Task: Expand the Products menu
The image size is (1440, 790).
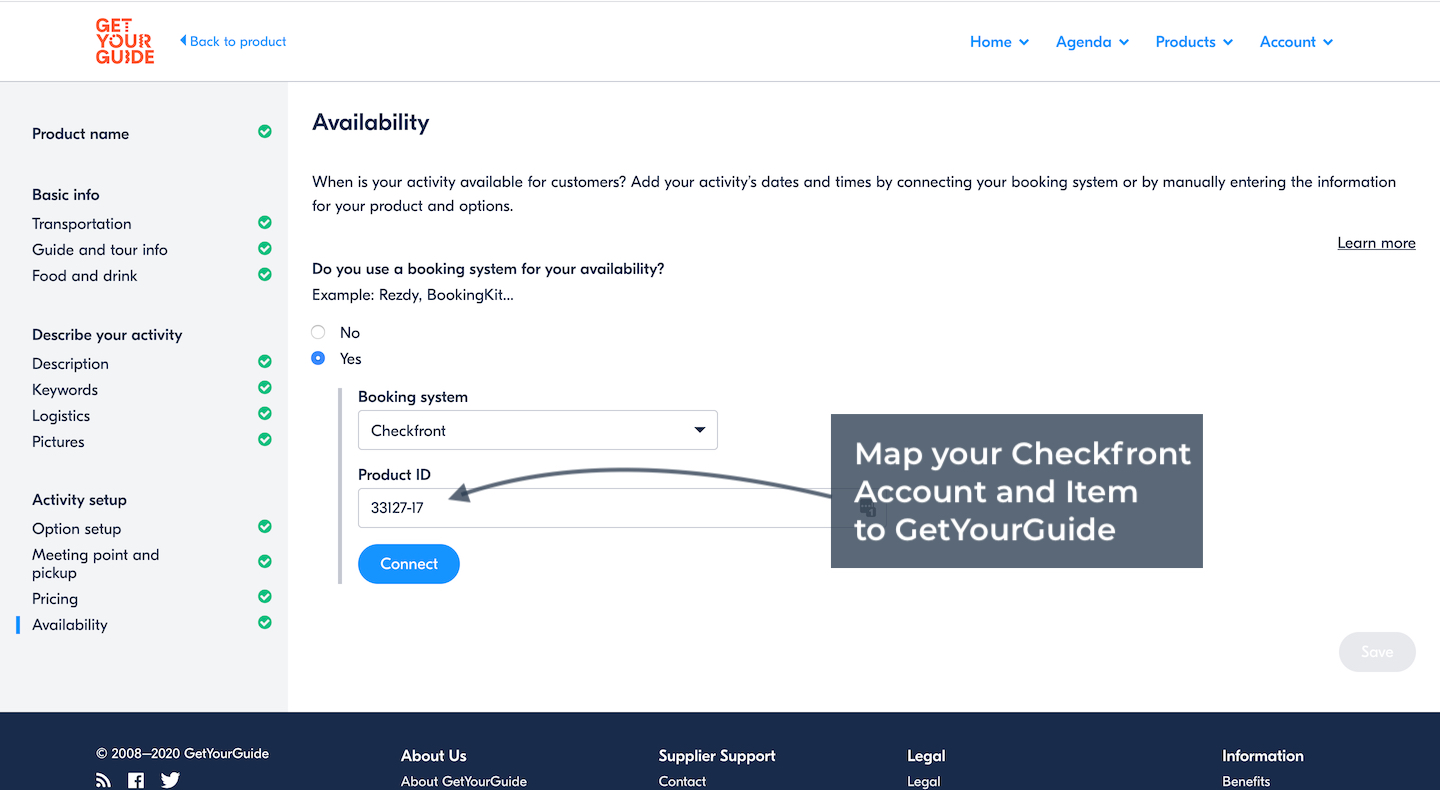Action: (x=1194, y=42)
